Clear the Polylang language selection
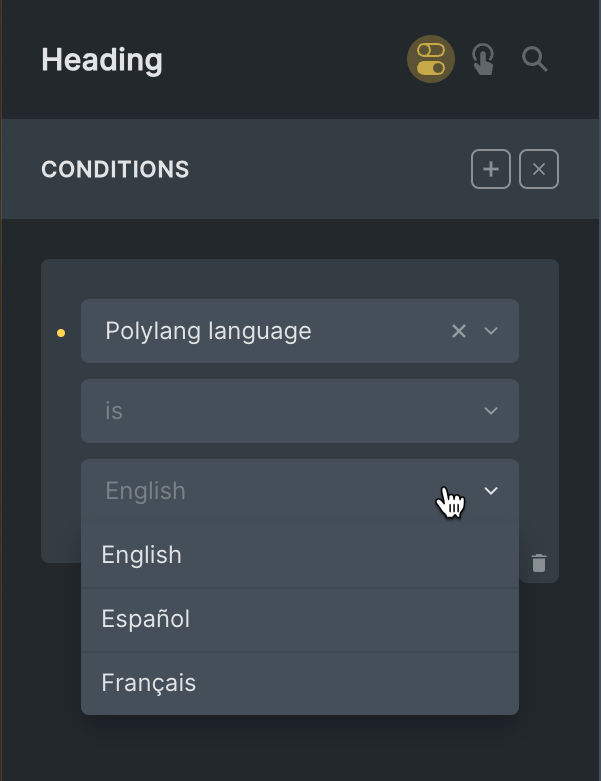The image size is (601, 781). [x=459, y=331]
